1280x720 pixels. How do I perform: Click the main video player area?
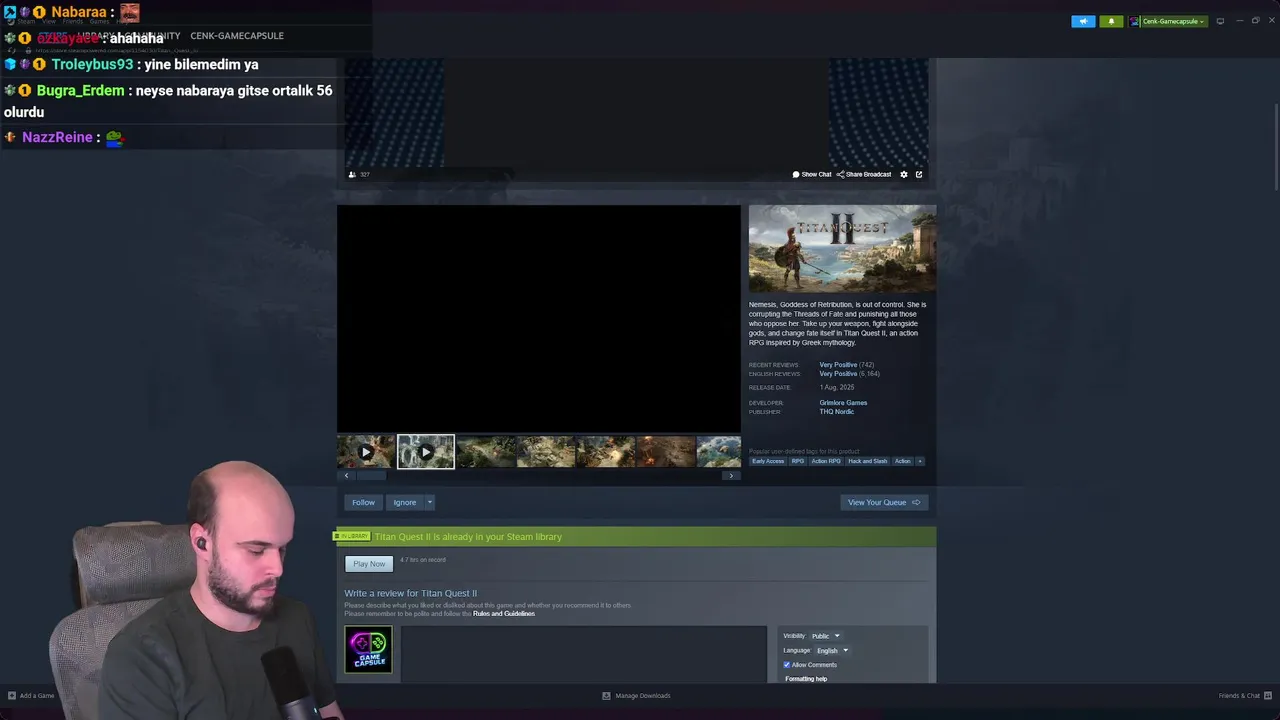(x=539, y=319)
